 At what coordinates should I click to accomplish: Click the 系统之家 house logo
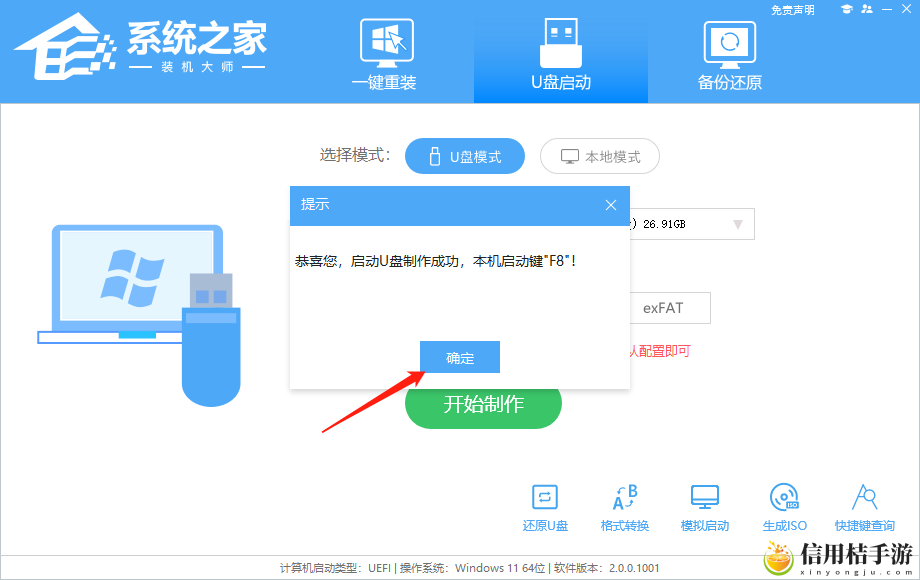click(65, 47)
